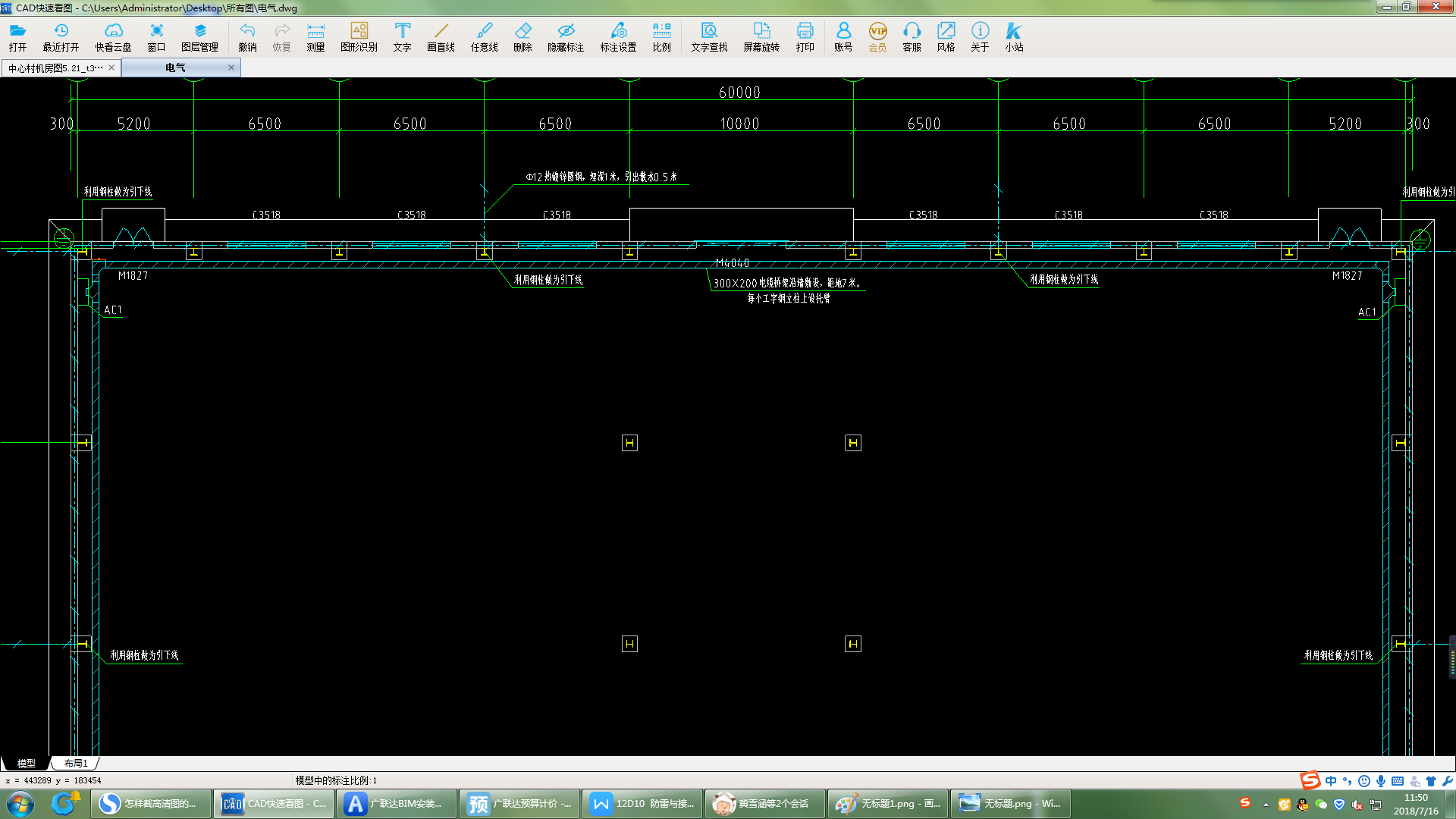Image resolution: width=1456 pixels, height=819 pixels.
Task: Select the 画直线 draw line tool
Action: pyautogui.click(x=441, y=36)
